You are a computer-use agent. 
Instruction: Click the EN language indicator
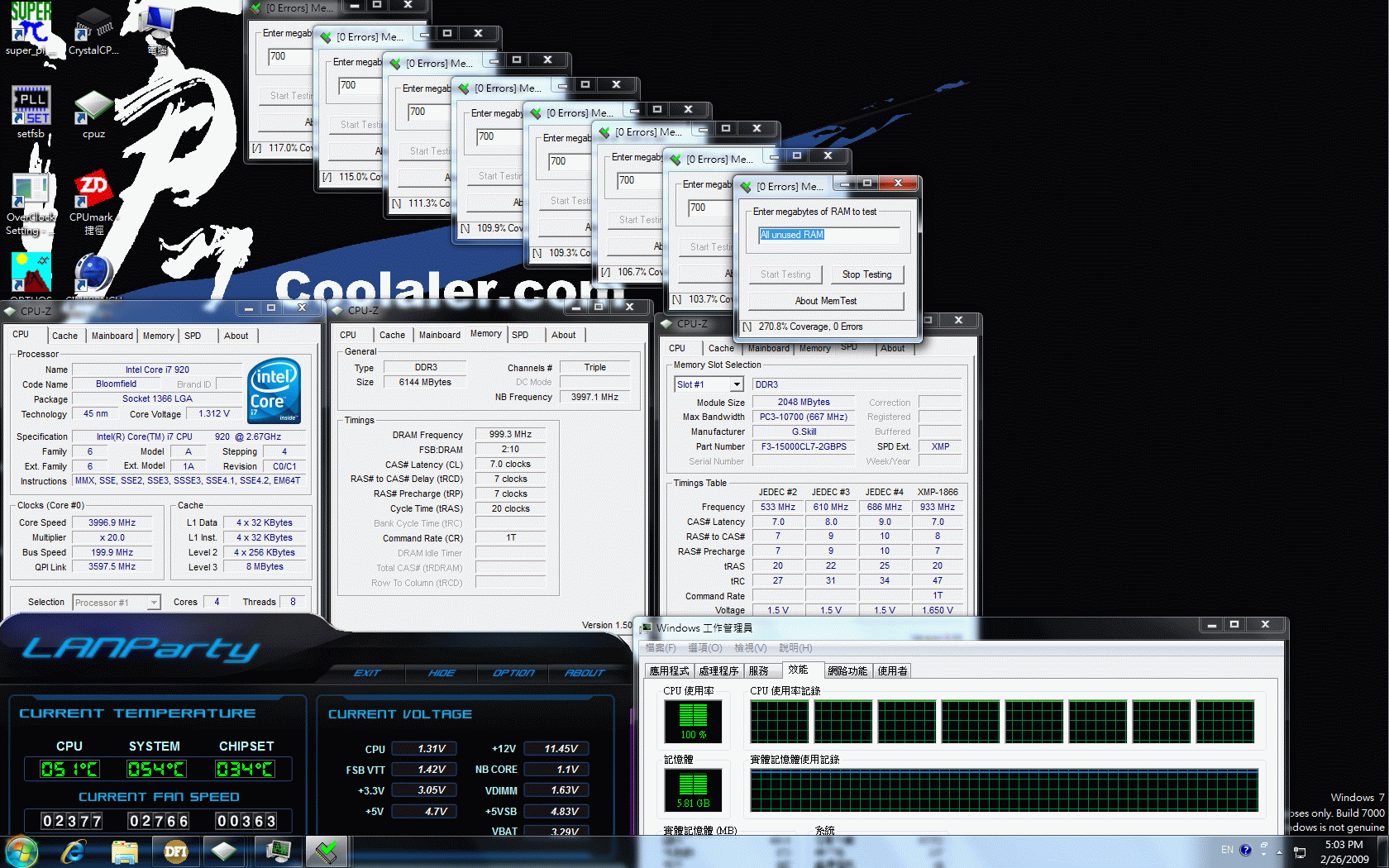(1227, 850)
